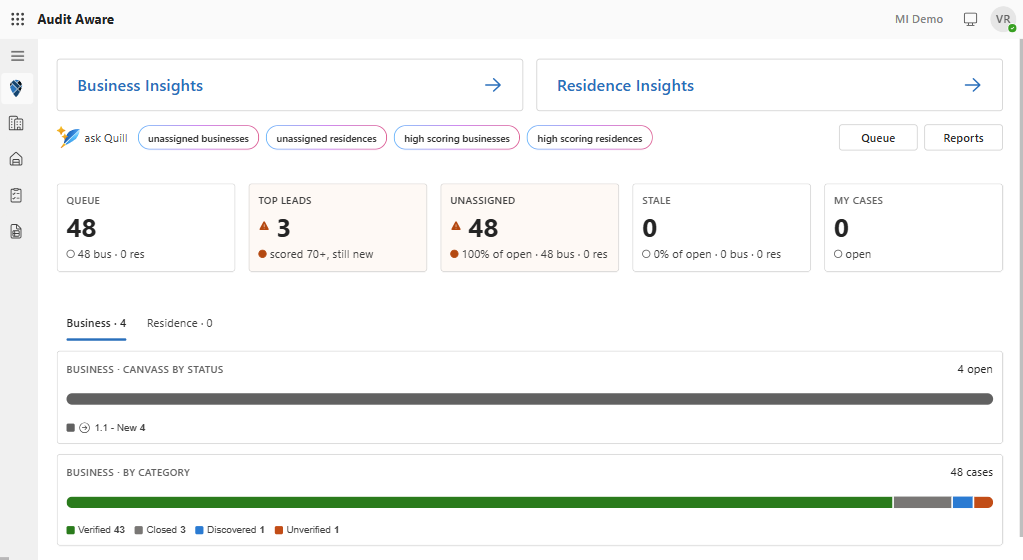The height and width of the screenshot is (560, 1023).
Task: Click the blue Discovered bar segment
Action: click(x=962, y=502)
